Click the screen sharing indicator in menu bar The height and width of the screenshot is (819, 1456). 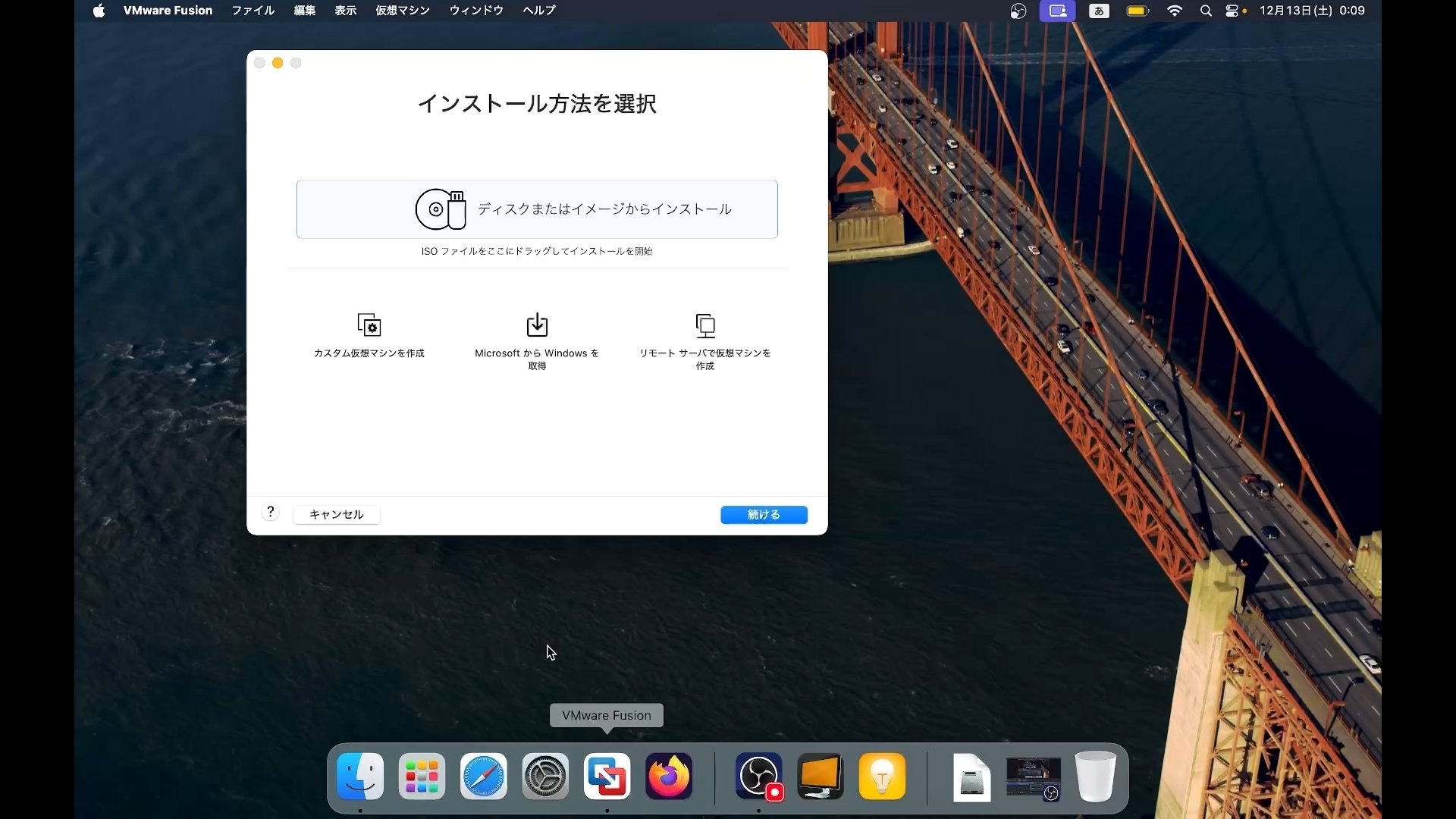(x=1057, y=11)
